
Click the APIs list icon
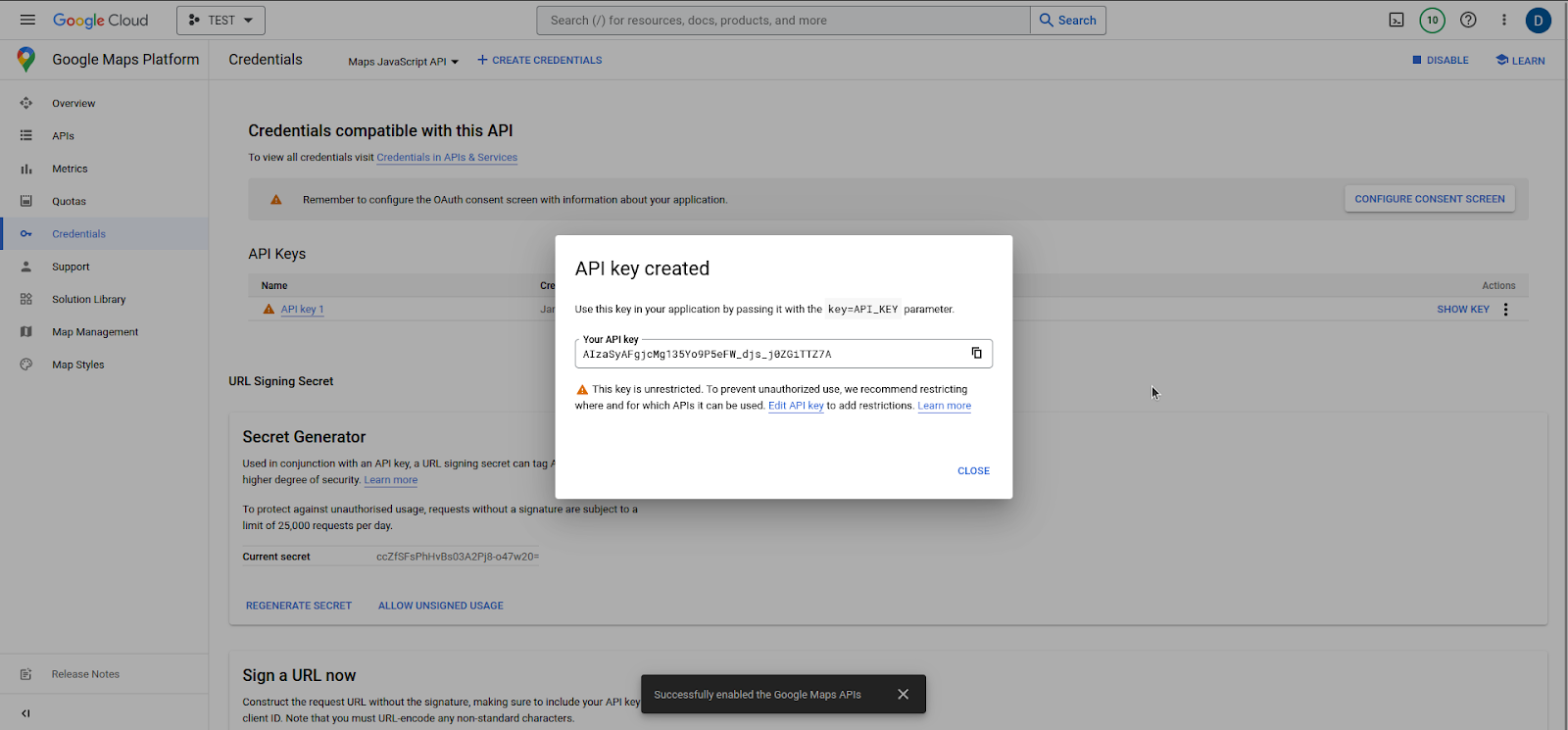[26, 136]
